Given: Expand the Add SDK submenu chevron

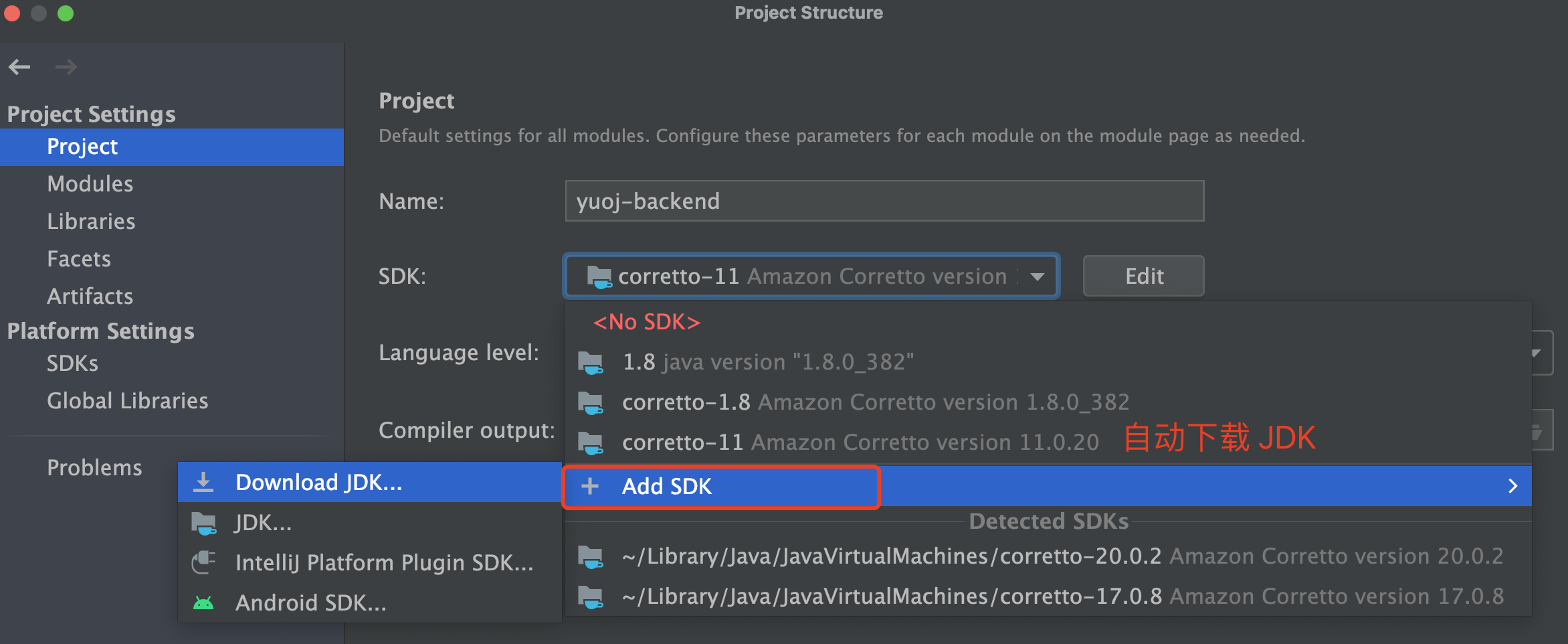Looking at the screenshot, I should point(1512,486).
